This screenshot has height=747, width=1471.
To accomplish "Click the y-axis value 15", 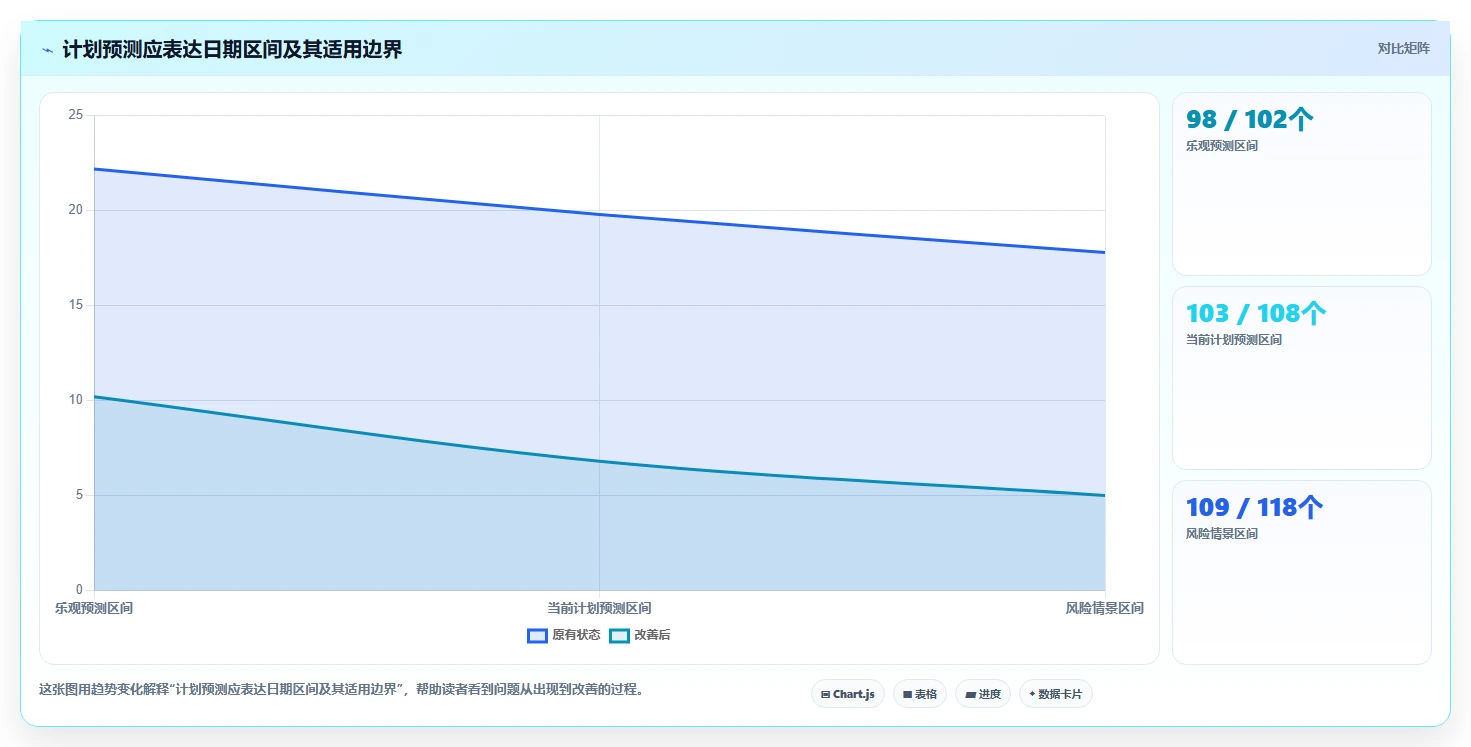I will pyautogui.click(x=75, y=305).
